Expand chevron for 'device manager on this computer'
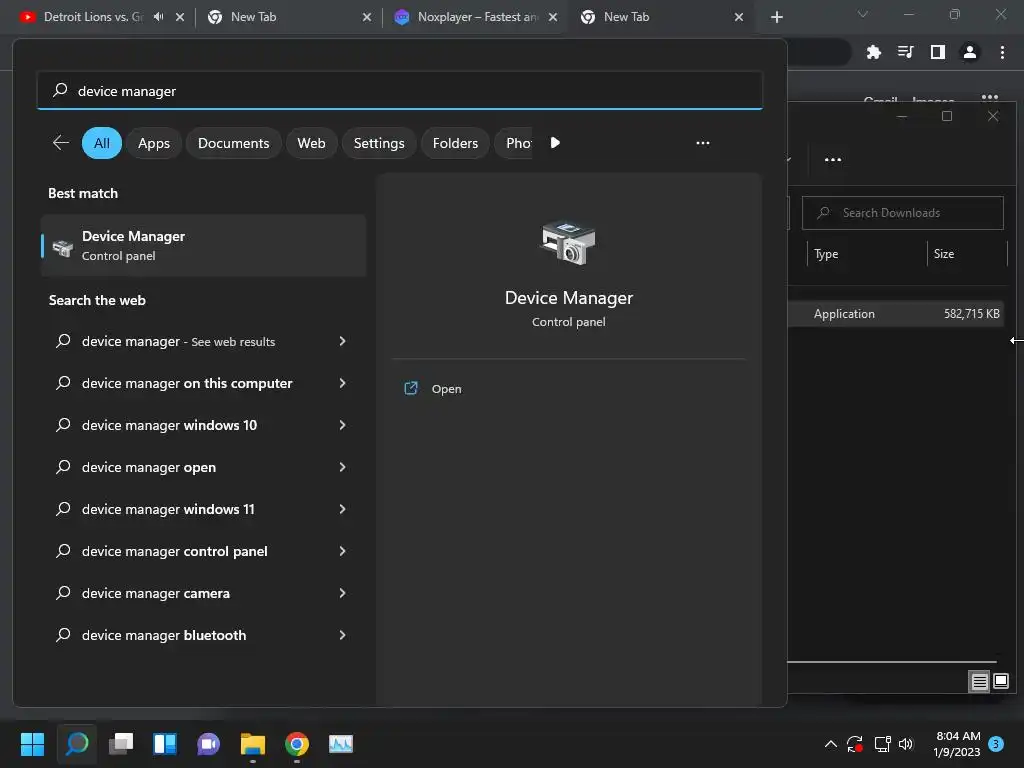 tap(342, 383)
